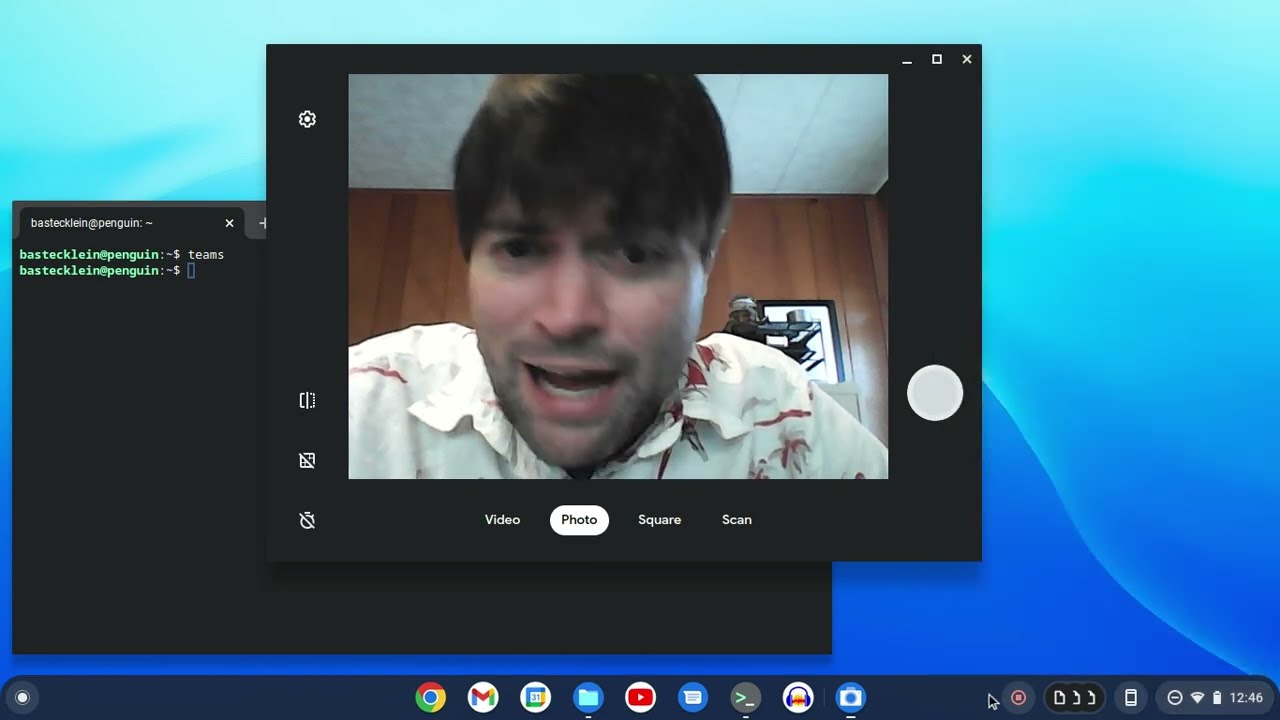Open the Terminal app from shelf
This screenshot has height=720, width=1280.
745,698
